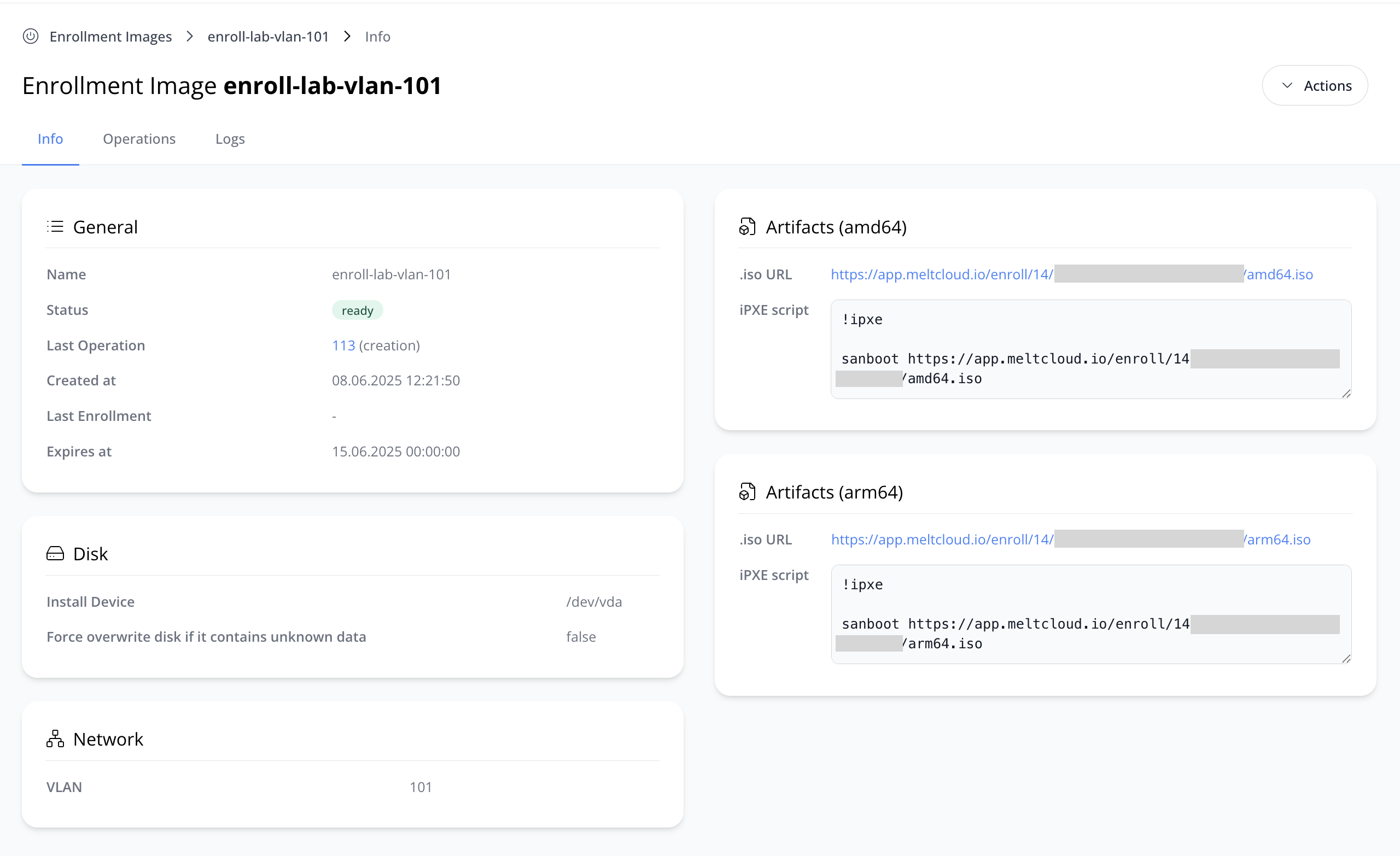Screen dimensions: 1400x856
Task: Click resize handle of arm64 iPXE script box
Action: 1346,659
